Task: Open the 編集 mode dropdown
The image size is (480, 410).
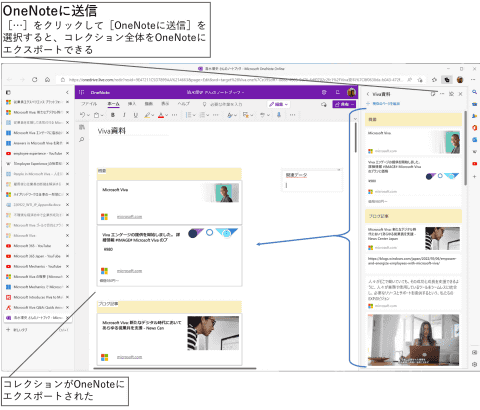Action: pyautogui.click(x=279, y=104)
